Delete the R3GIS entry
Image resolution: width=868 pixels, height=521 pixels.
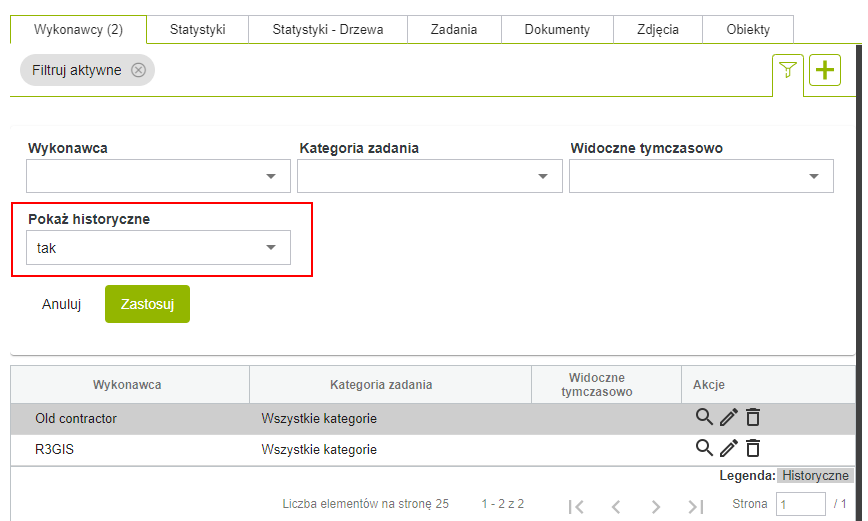[753, 448]
